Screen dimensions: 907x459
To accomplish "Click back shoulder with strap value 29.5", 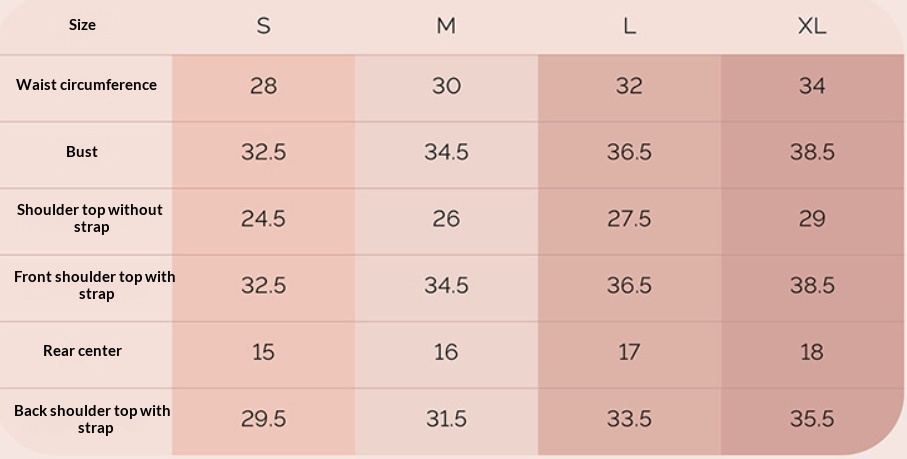I will pyautogui.click(x=263, y=419).
